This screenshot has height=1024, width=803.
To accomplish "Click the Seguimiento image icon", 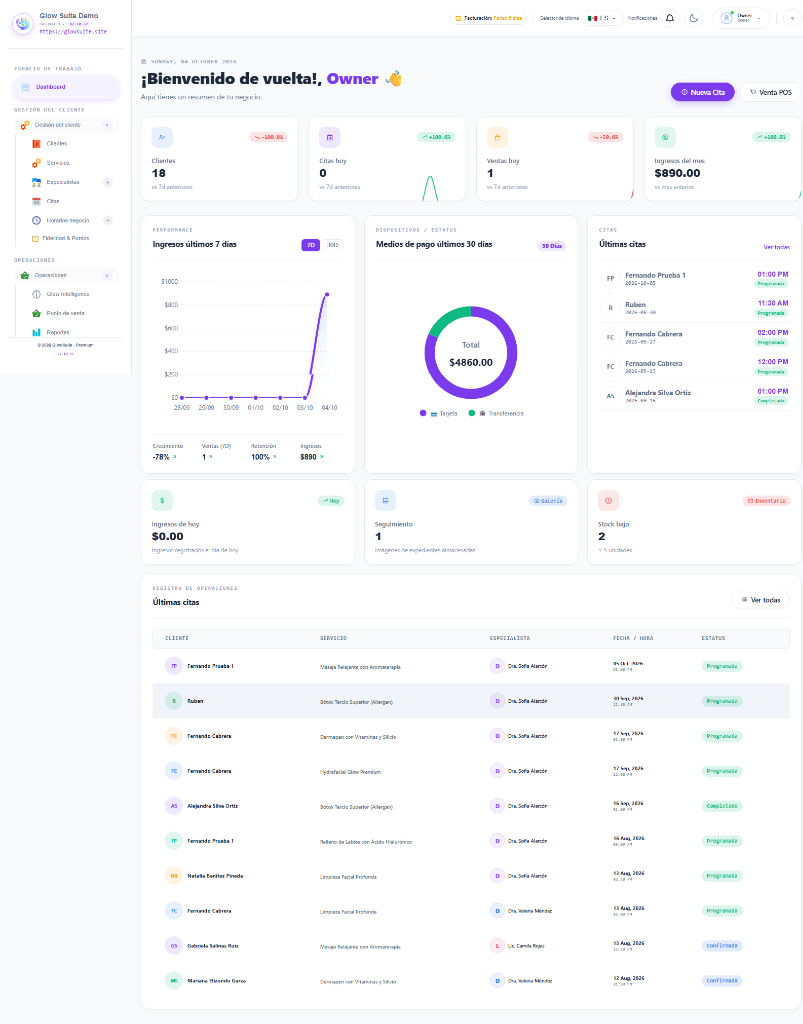I will click(385, 500).
